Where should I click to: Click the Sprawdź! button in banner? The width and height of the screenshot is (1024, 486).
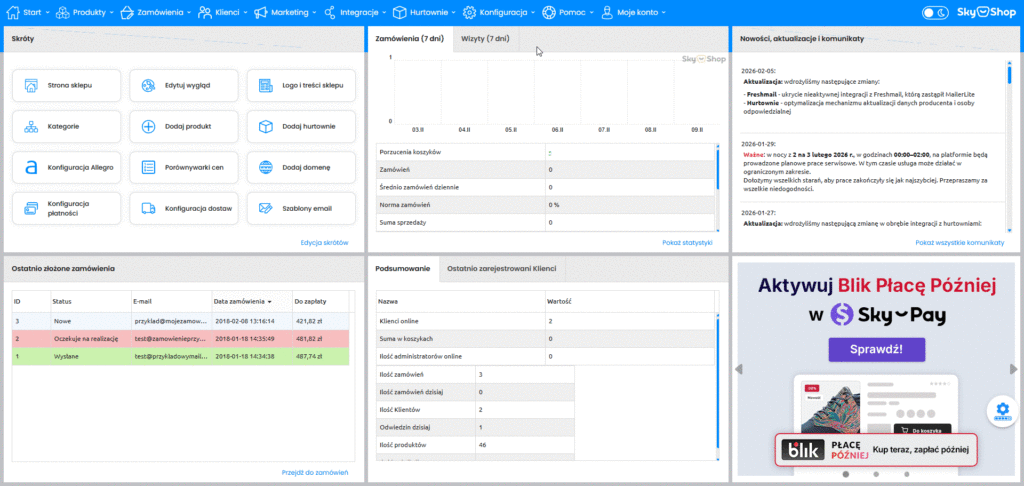(x=876, y=350)
